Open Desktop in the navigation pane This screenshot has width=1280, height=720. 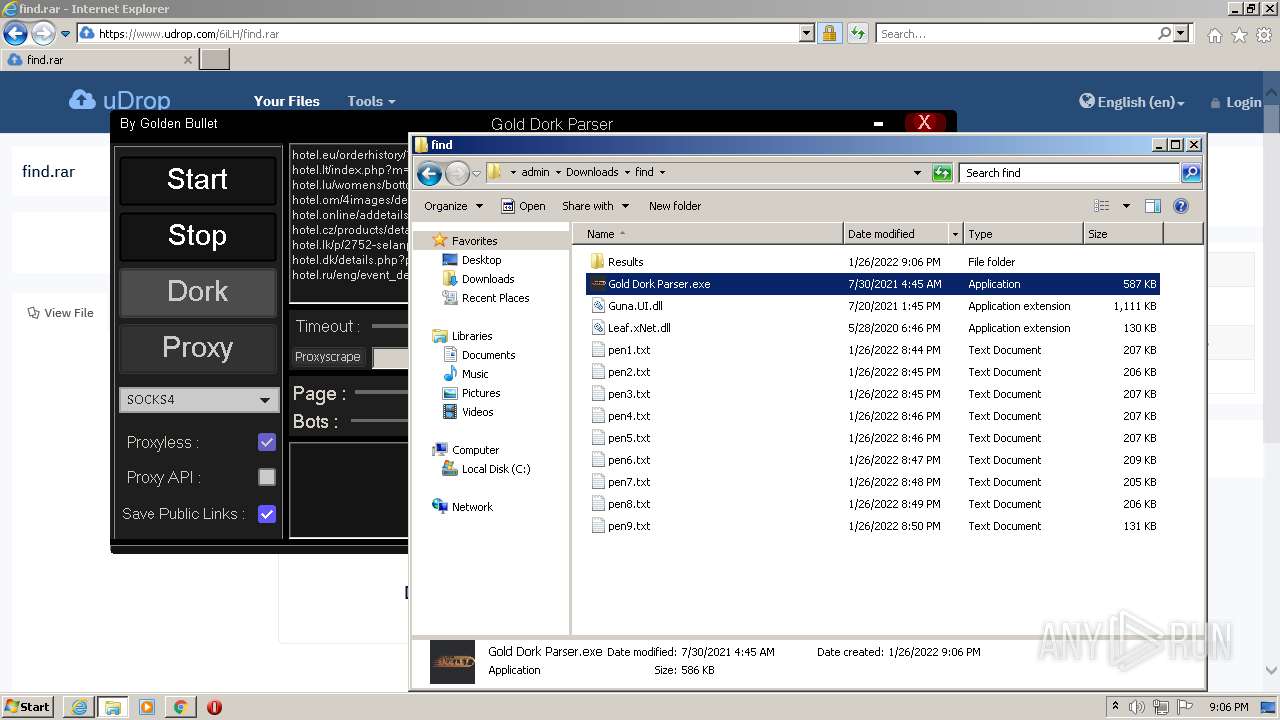tap(481, 260)
